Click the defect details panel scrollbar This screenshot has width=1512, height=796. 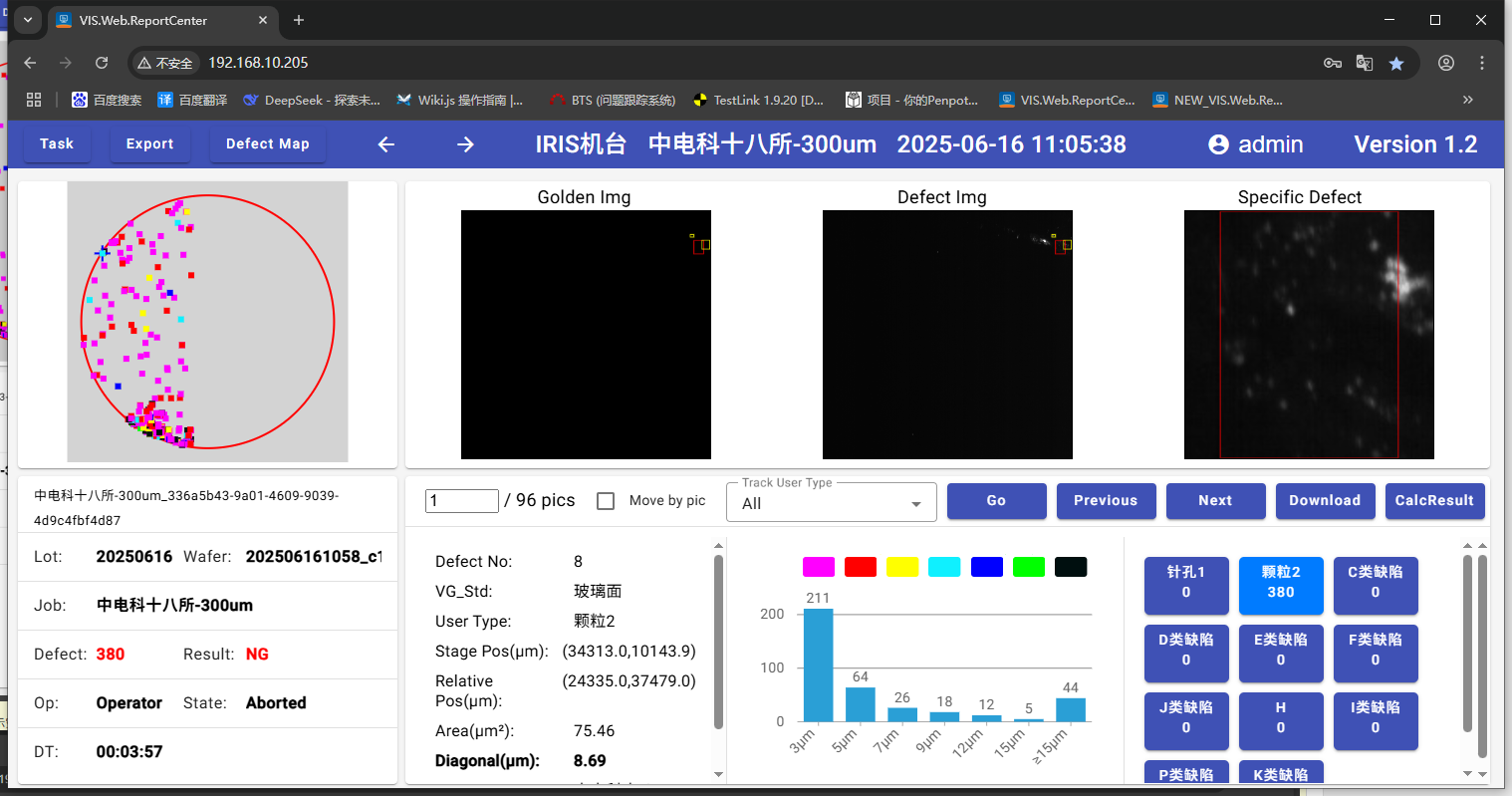click(x=719, y=642)
